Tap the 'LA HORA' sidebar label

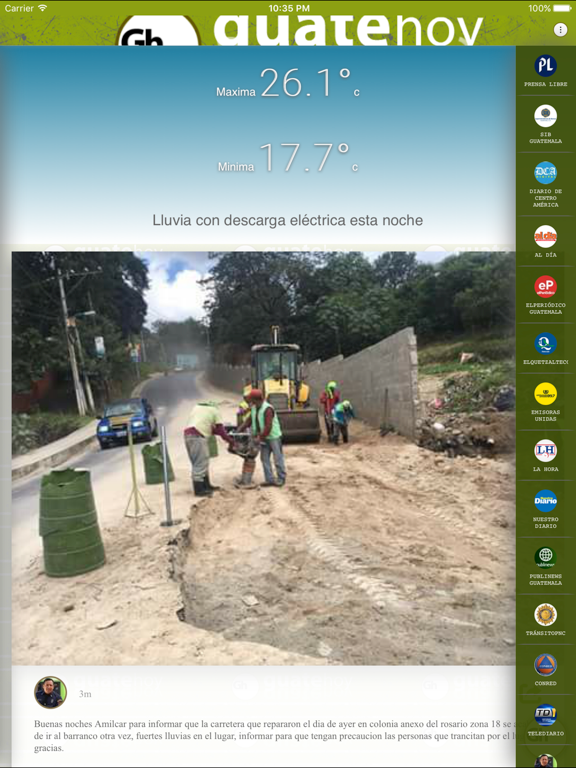545,469
